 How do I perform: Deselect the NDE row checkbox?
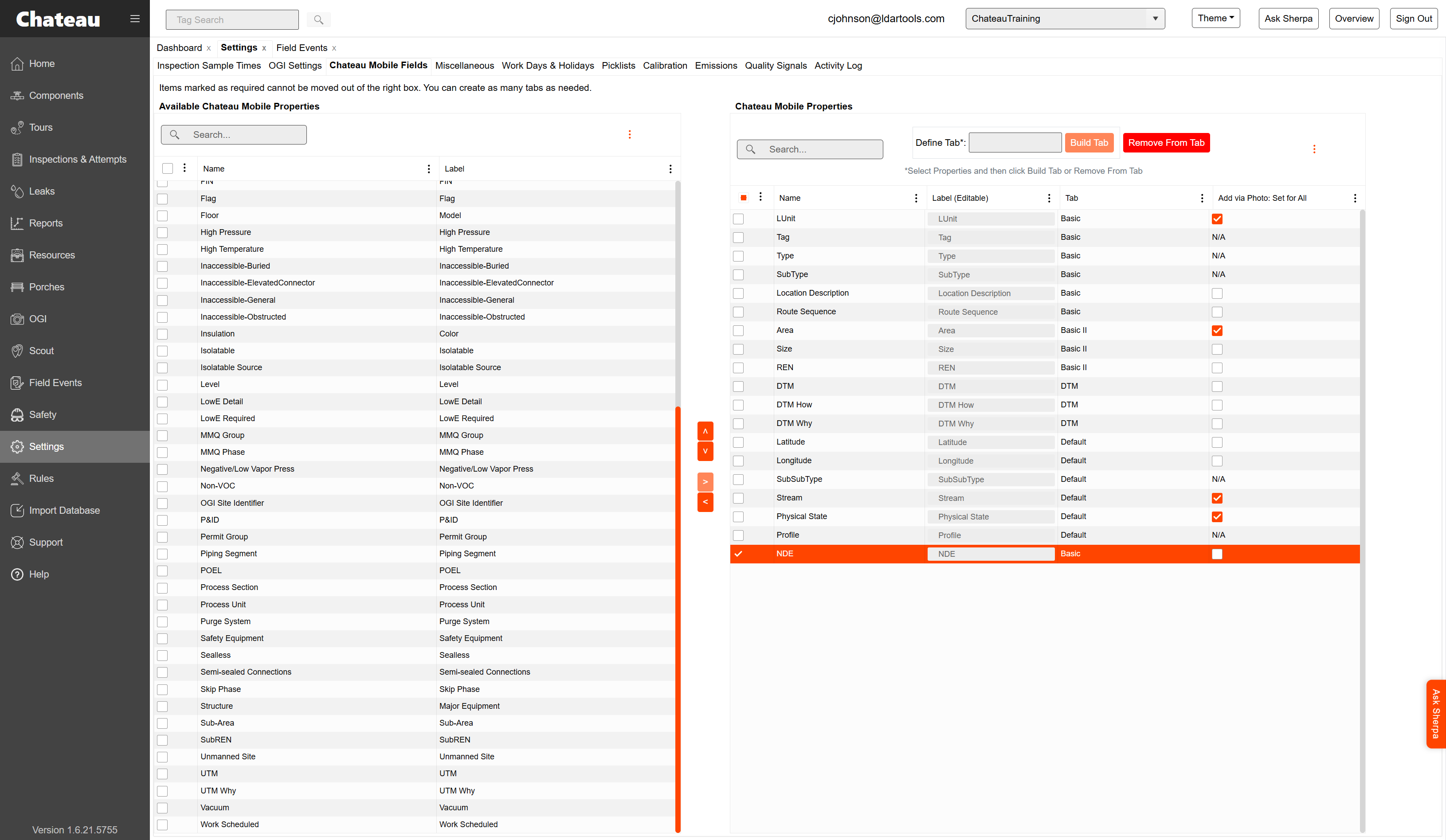click(738, 554)
